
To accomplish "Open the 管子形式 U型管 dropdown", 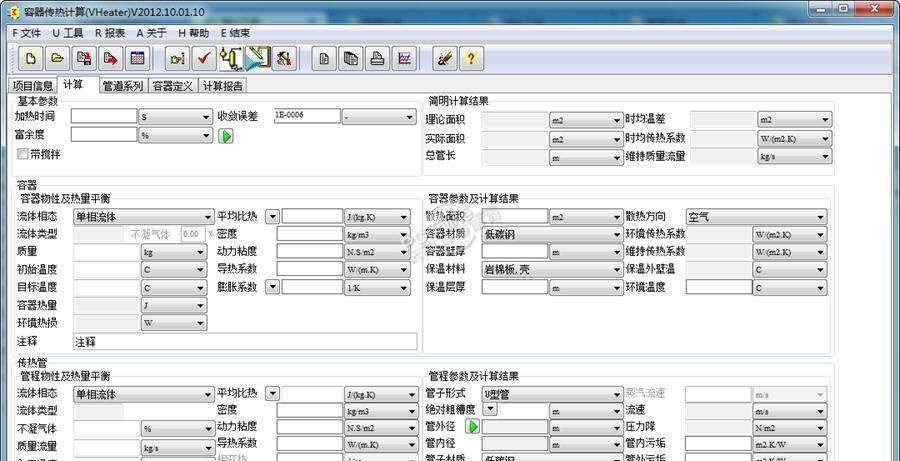I will pyautogui.click(x=553, y=394).
